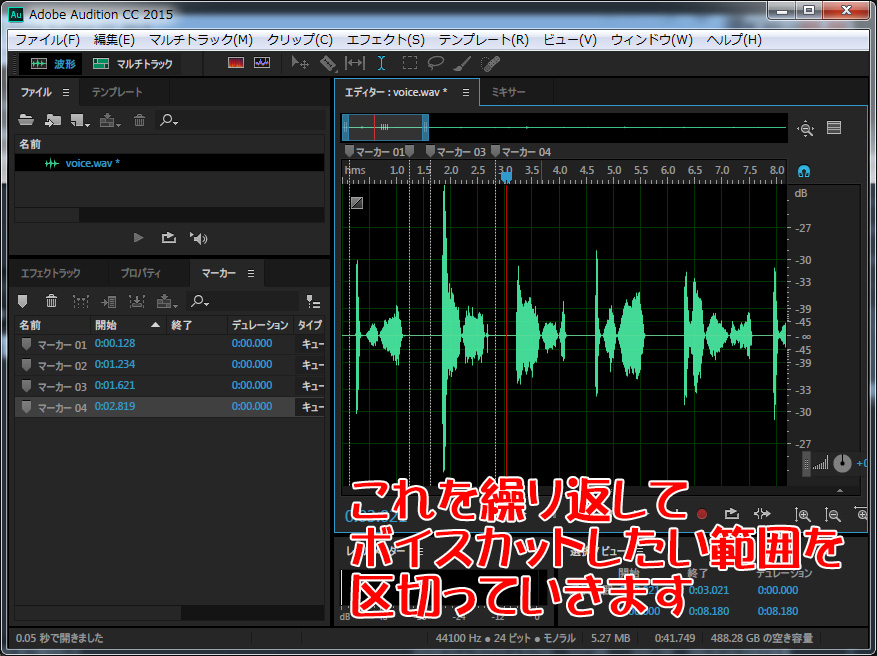Toggle auto-play speaker in Files panel
Image resolution: width=877 pixels, height=656 pixels.
pyautogui.click(x=199, y=238)
